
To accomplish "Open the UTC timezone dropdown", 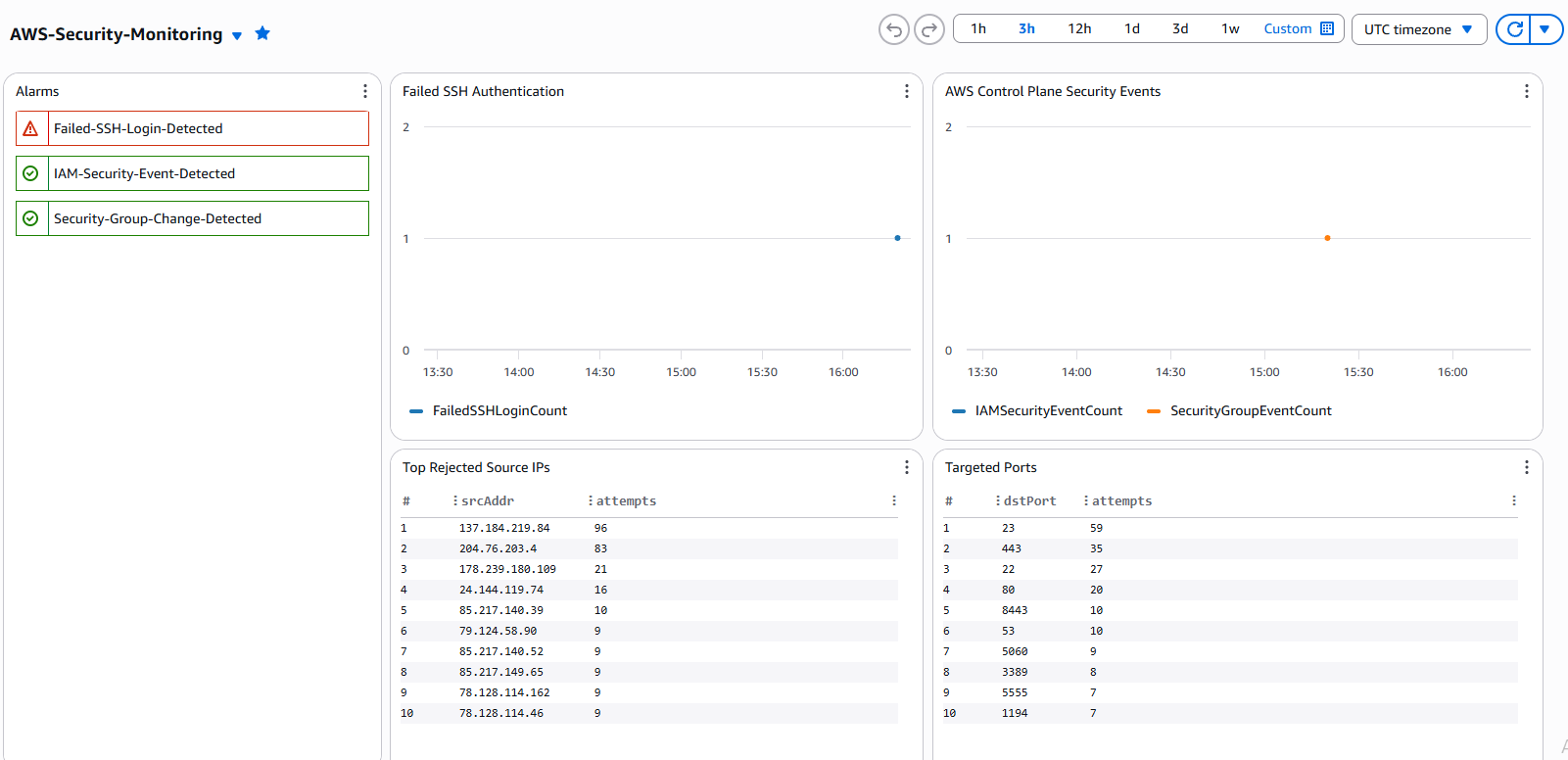I will point(1419,29).
